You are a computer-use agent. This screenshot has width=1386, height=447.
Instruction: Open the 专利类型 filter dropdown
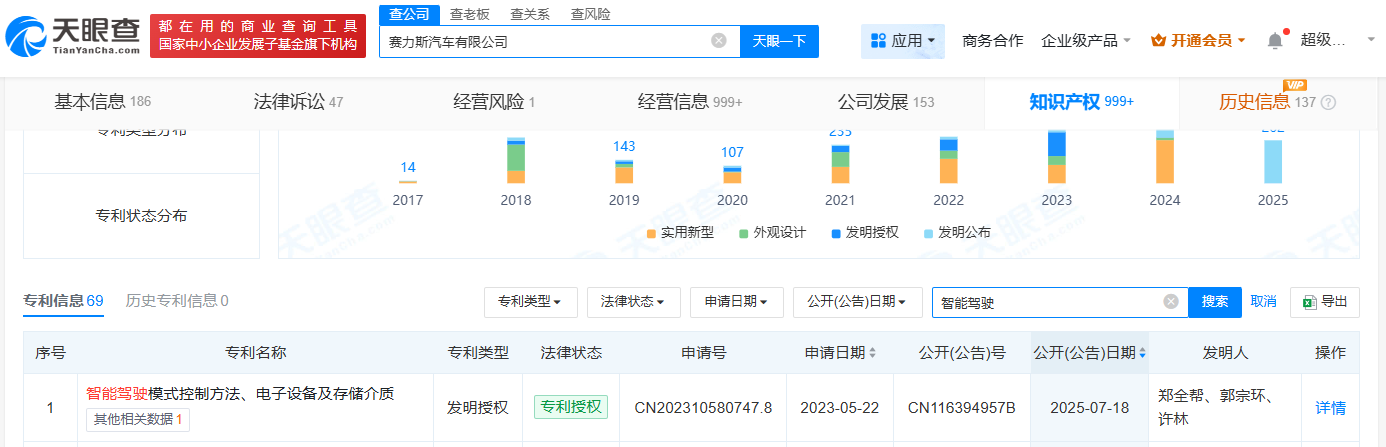click(530, 302)
